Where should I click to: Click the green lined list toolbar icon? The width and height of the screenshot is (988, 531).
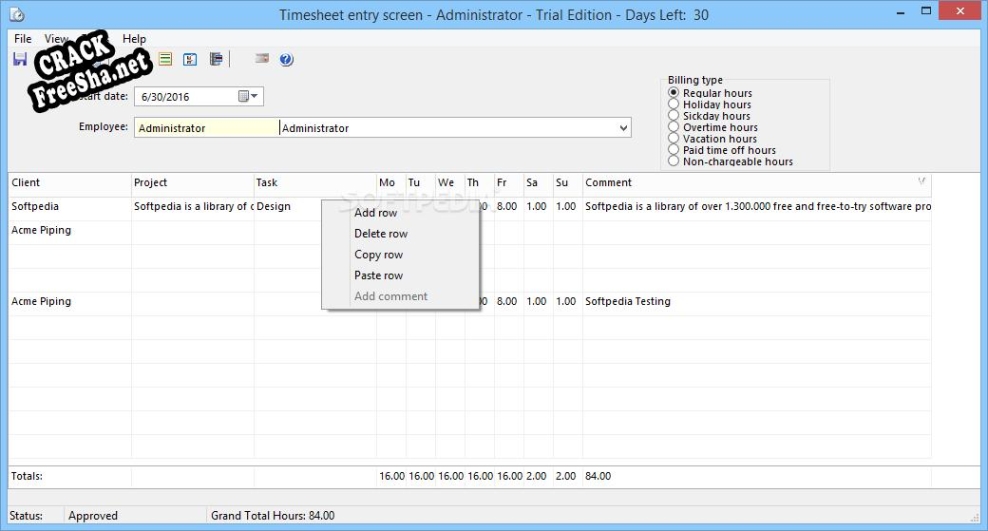pyautogui.click(x=166, y=60)
